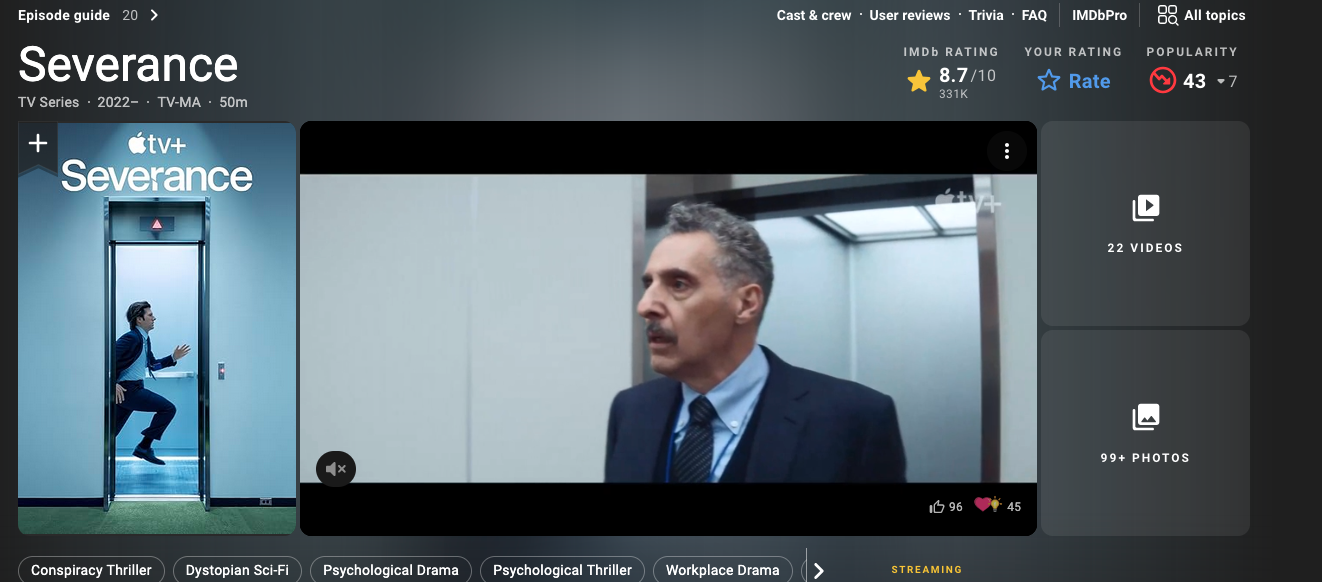The width and height of the screenshot is (1322, 582).
Task: Open the 22 Videos gallery
Action: point(1145,223)
